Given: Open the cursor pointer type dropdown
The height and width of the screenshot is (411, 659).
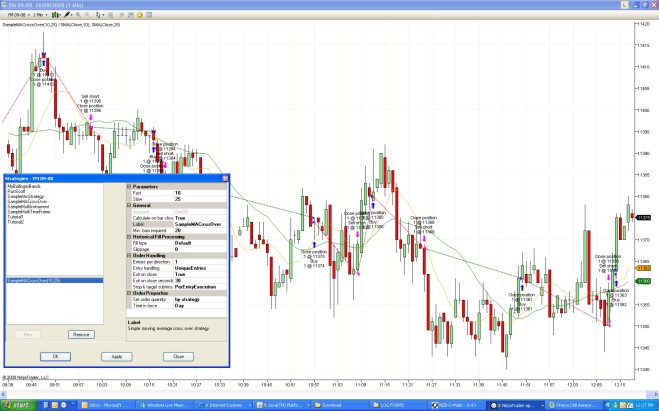Looking at the screenshot, I should click(x=99, y=15).
